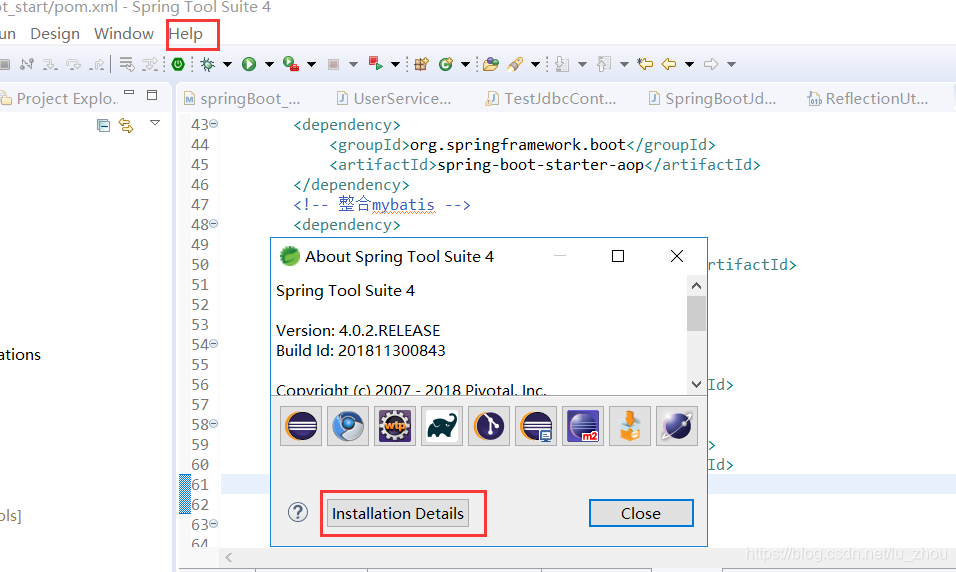Click the Spring Boot Dashboard power icon
This screenshot has width=956, height=572.
[178, 64]
